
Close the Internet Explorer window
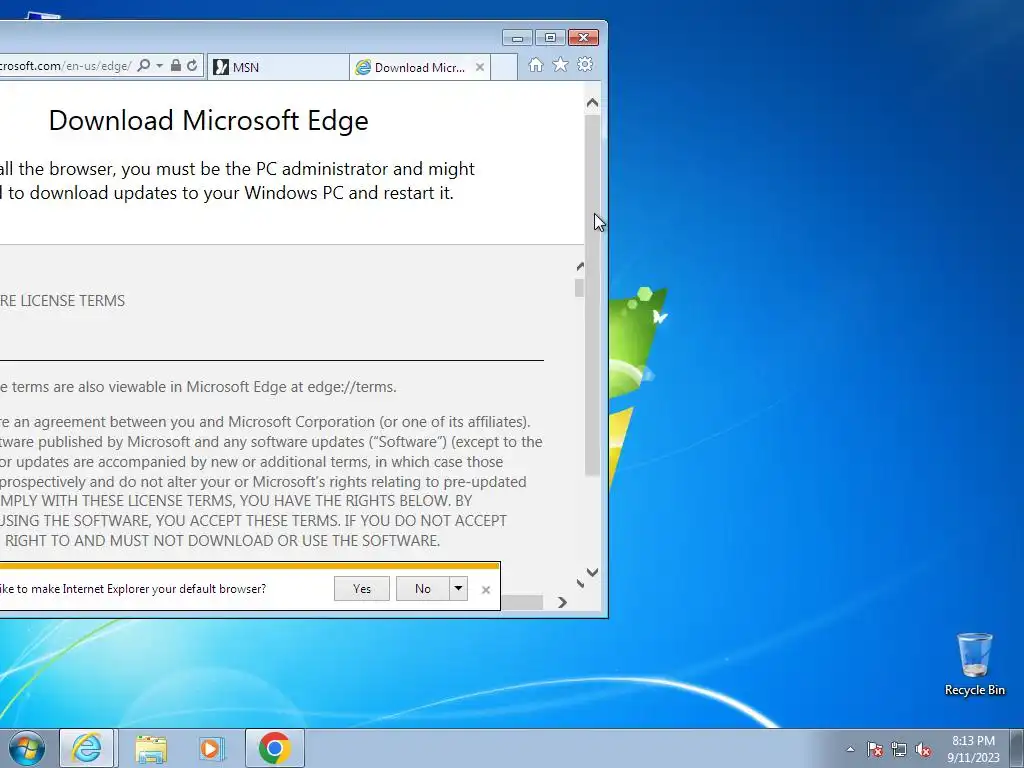583,38
